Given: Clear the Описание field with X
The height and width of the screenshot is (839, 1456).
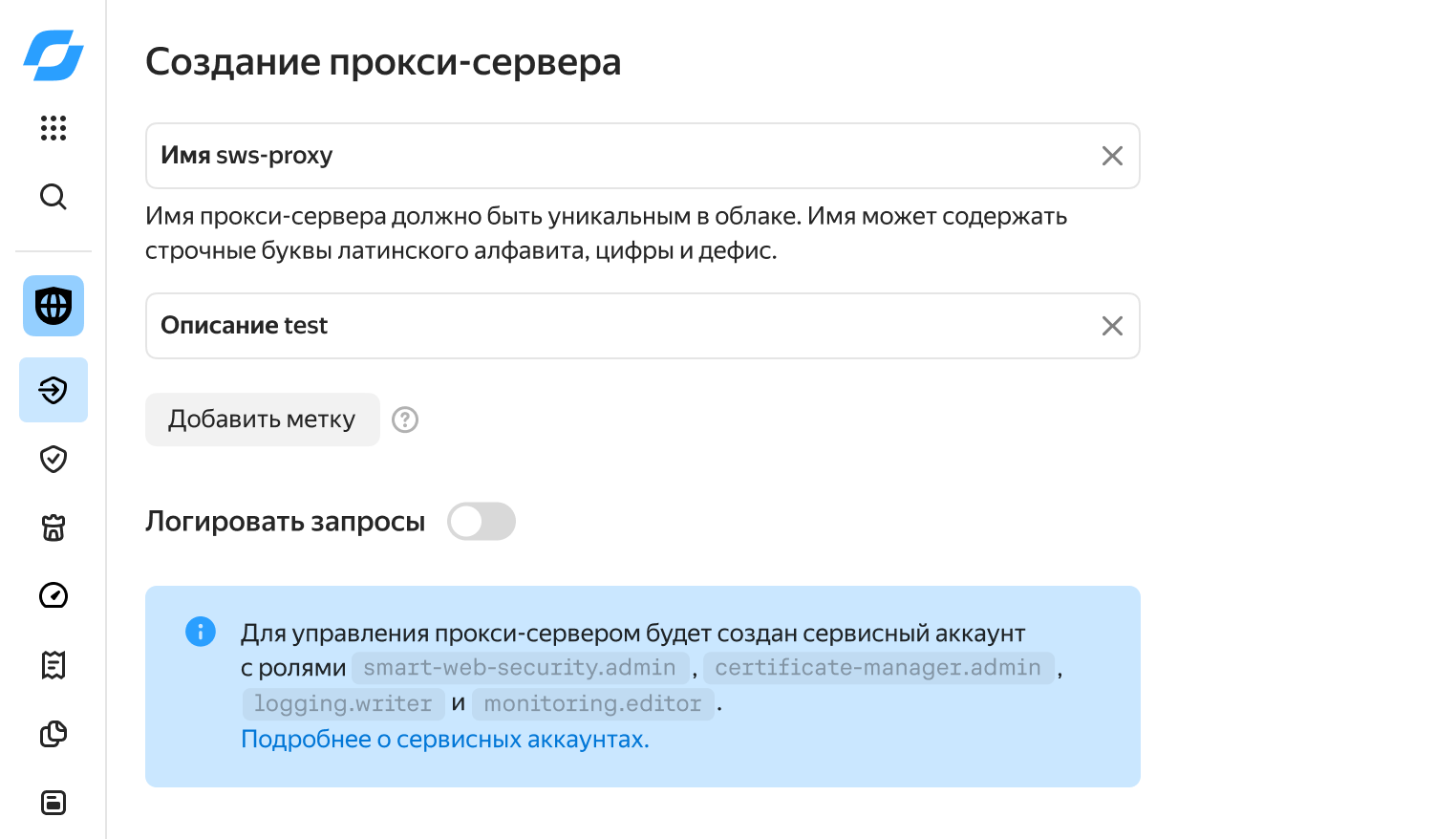Looking at the screenshot, I should [x=1112, y=326].
